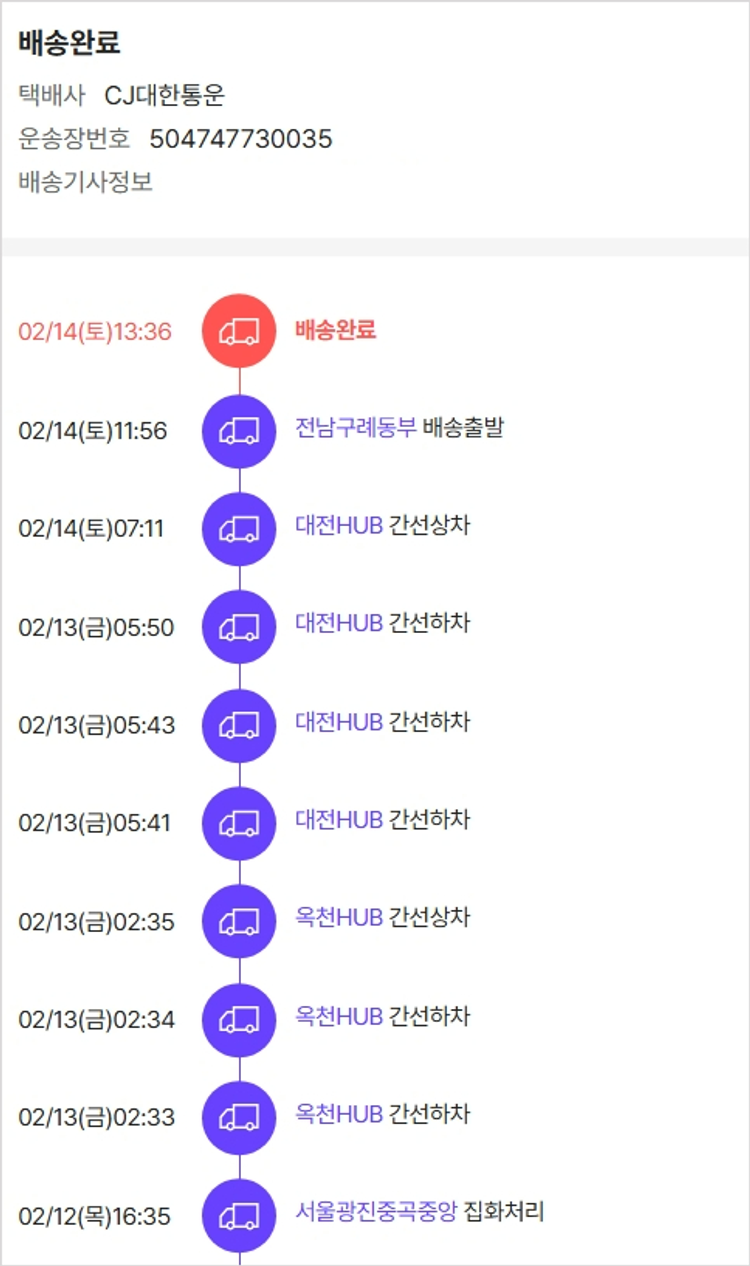
Task: Click the red 배송완료 status text
Action: point(335,330)
